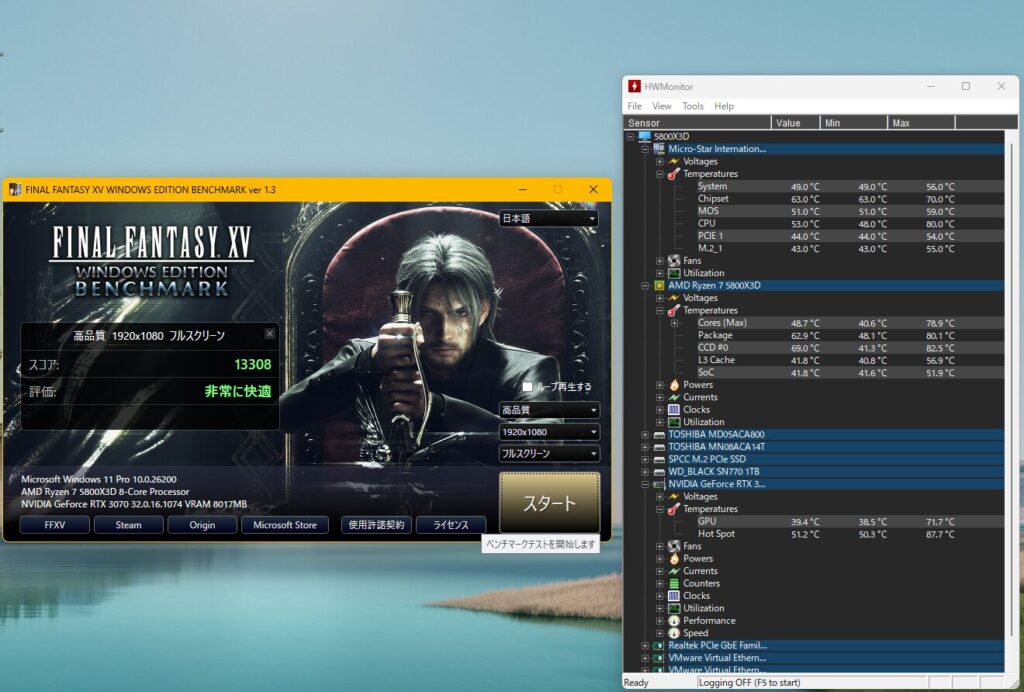This screenshot has width=1024, height=692.
Task: Click the ライセンス license button
Action: (x=451, y=525)
